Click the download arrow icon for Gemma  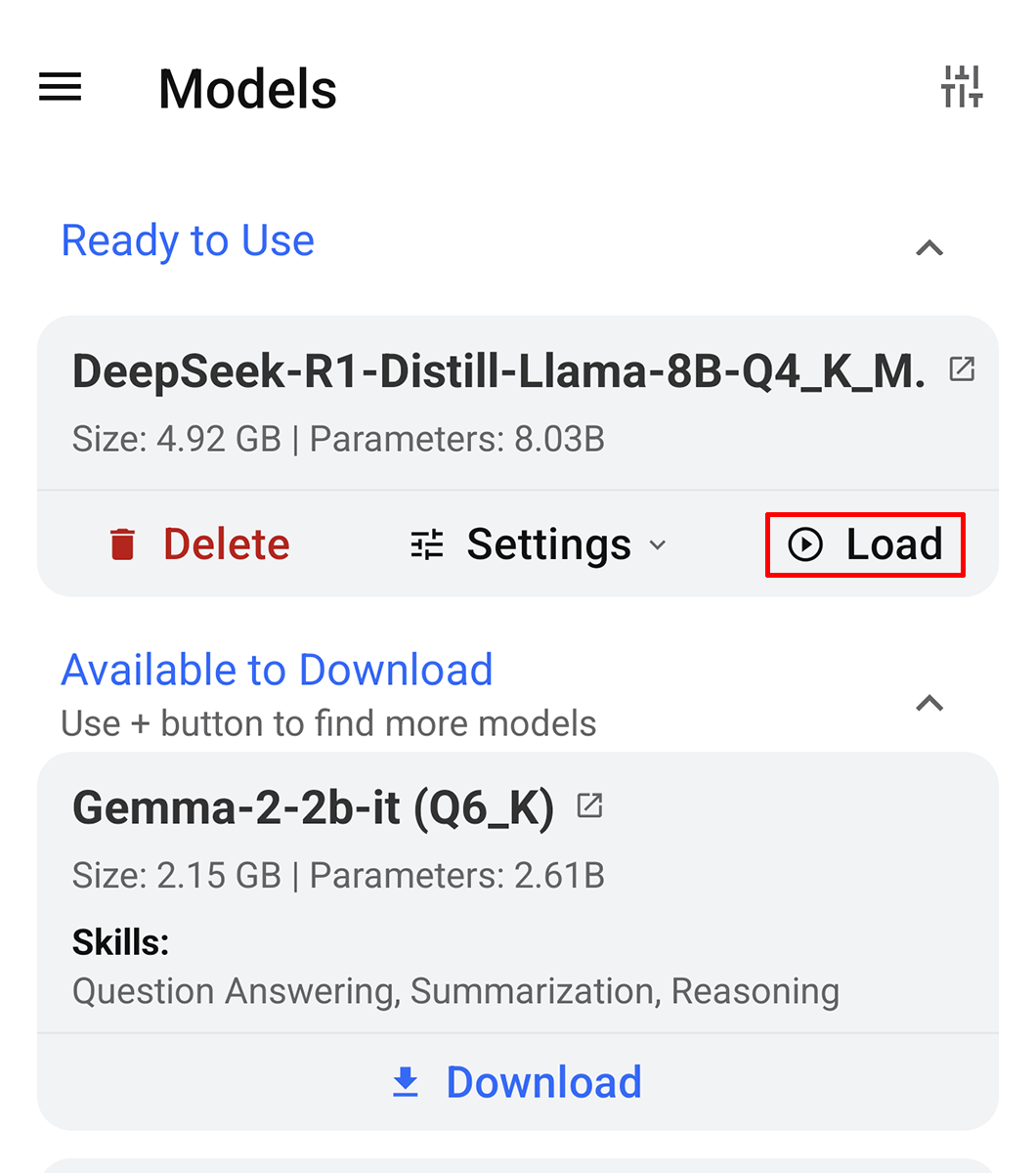click(405, 1082)
